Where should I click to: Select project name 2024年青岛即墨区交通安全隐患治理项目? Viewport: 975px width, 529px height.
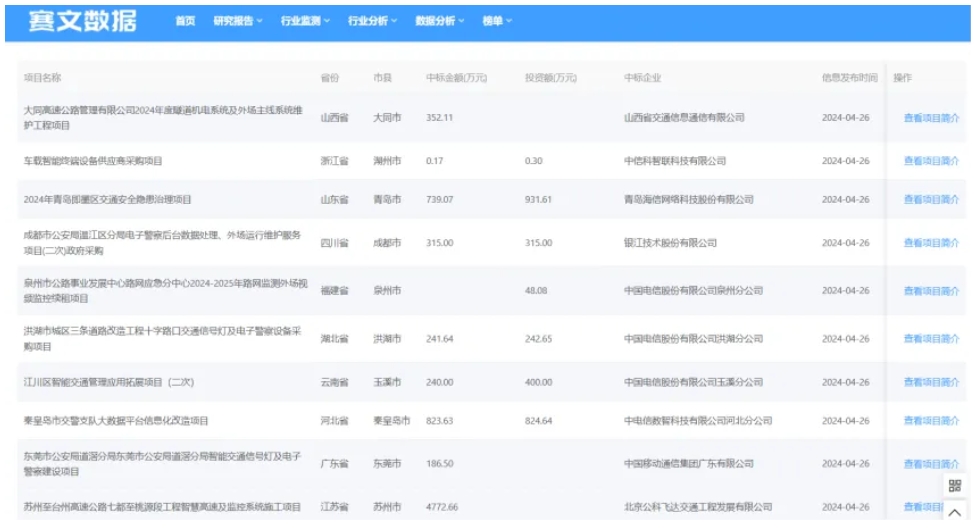click(x=108, y=200)
